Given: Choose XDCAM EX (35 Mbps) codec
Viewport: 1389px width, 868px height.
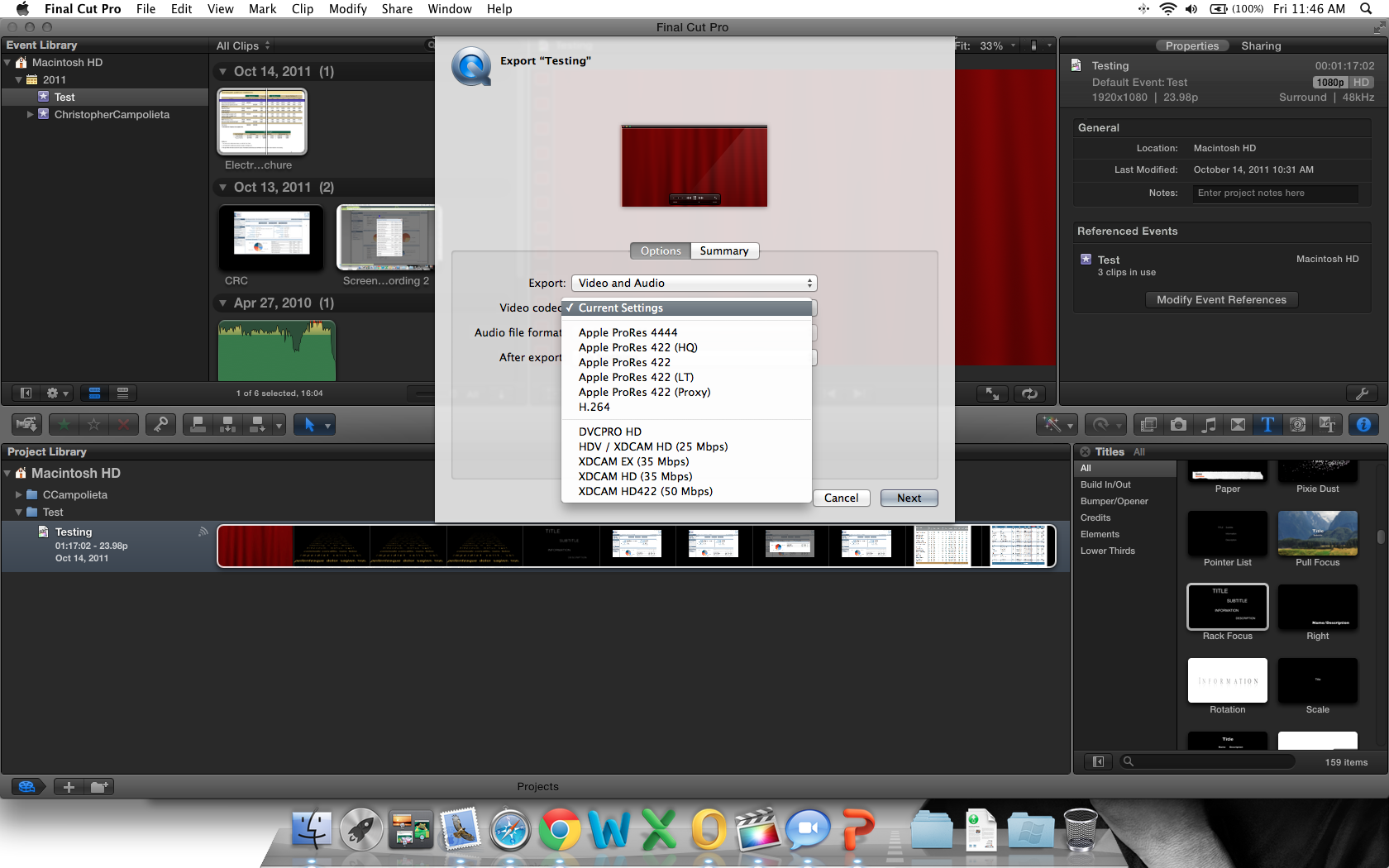Looking at the screenshot, I should tap(686, 462).
